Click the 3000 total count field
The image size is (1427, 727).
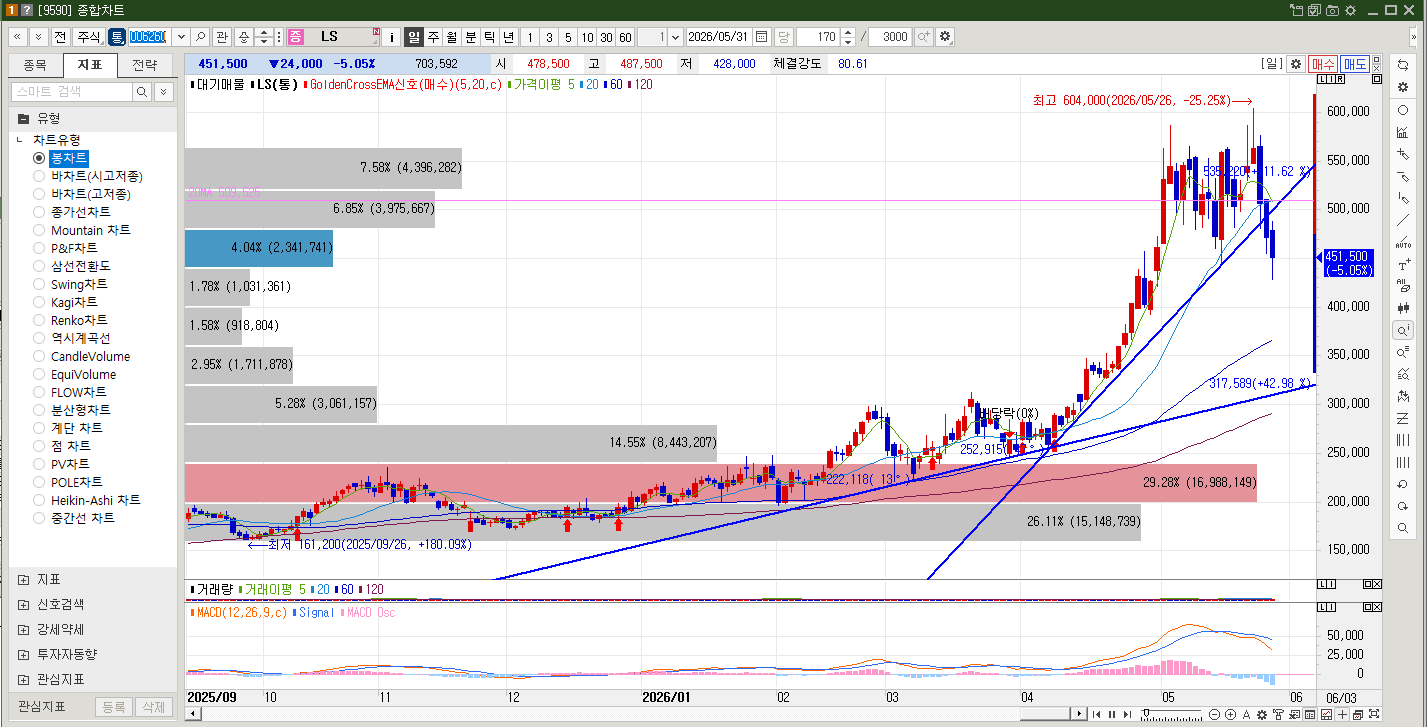tap(890, 37)
